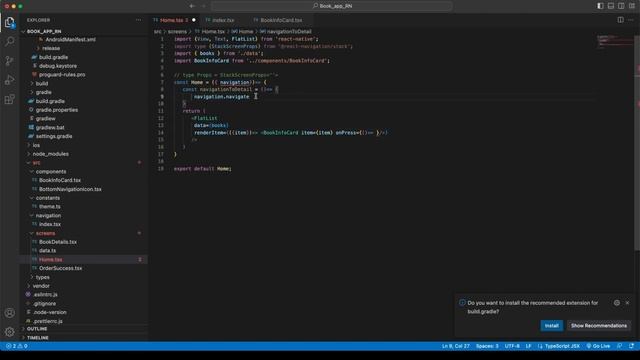The image size is (640, 360).
Task: Click Install in extension notification
Action: click(x=551, y=326)
